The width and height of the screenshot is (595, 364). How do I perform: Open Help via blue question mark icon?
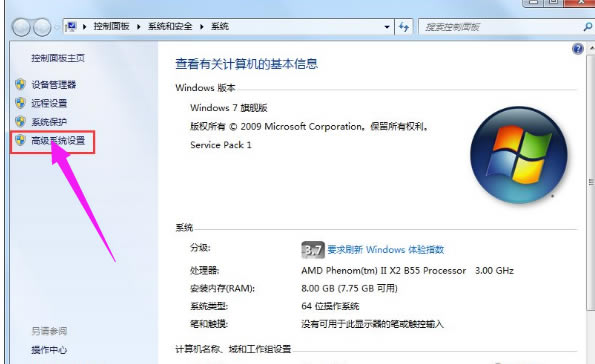pos(578,49)
